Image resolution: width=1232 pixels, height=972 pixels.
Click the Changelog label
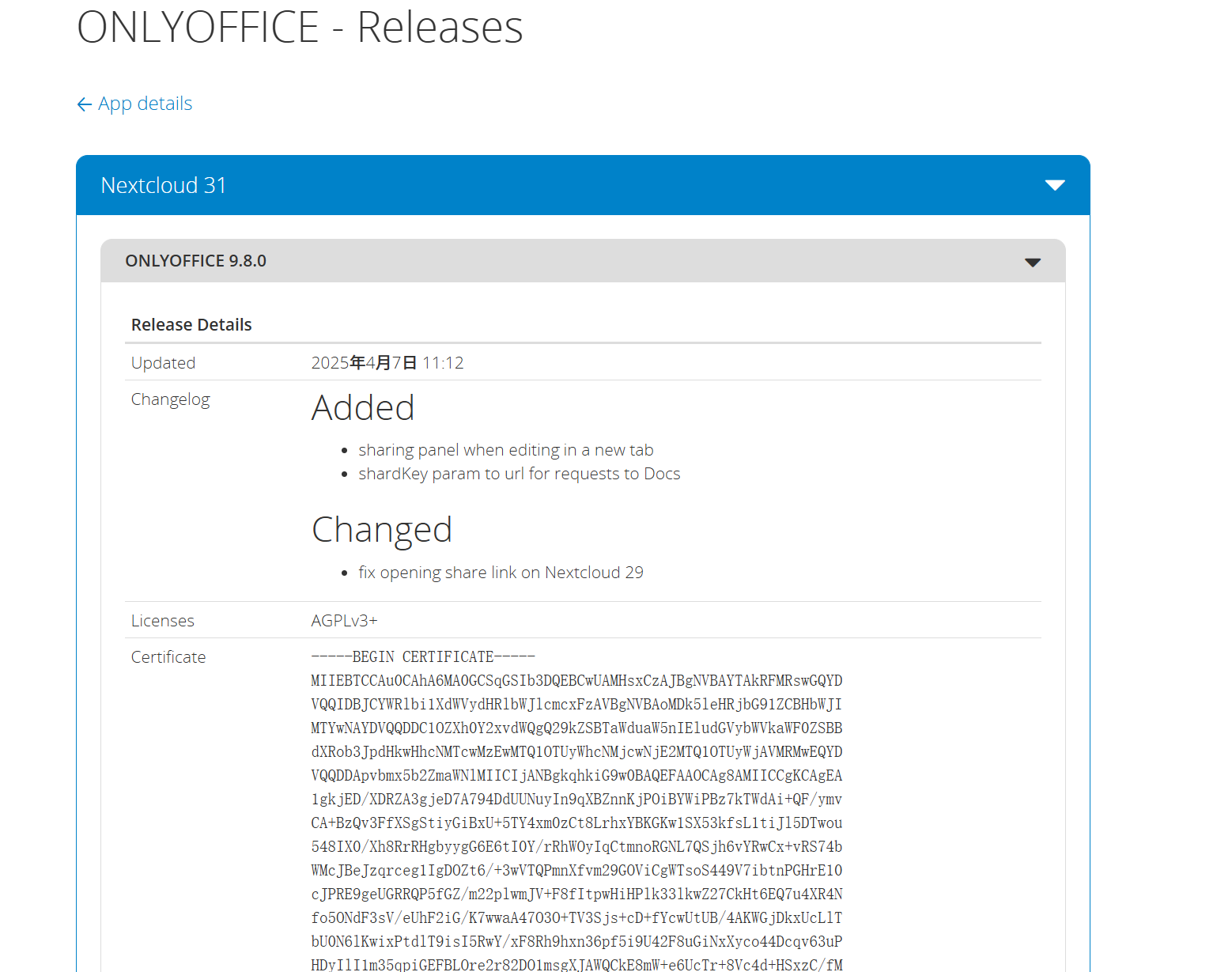click(171, 399)
